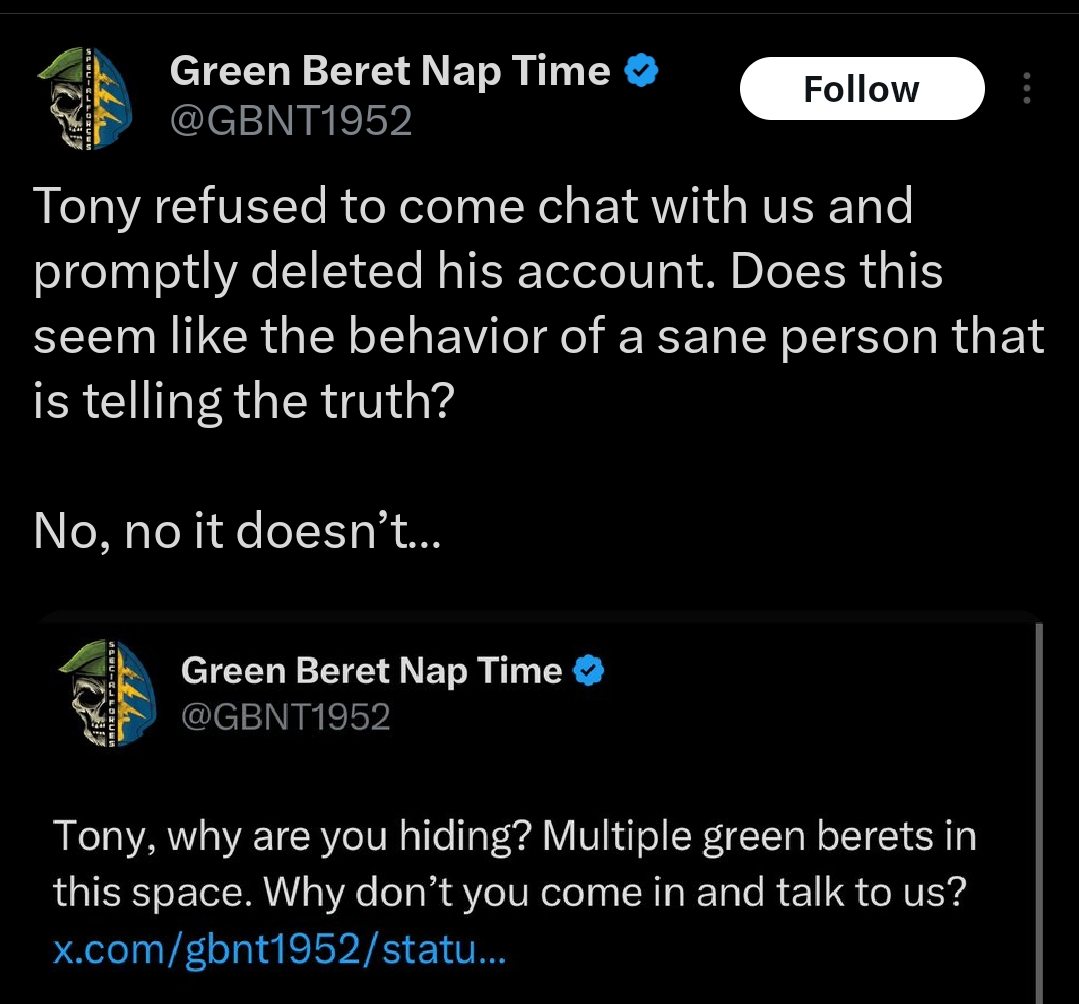Viewport: 1079px width, 1004px height.
Task: Click the gray scrollbar beside quoted post
Action: coord(1039,812)
